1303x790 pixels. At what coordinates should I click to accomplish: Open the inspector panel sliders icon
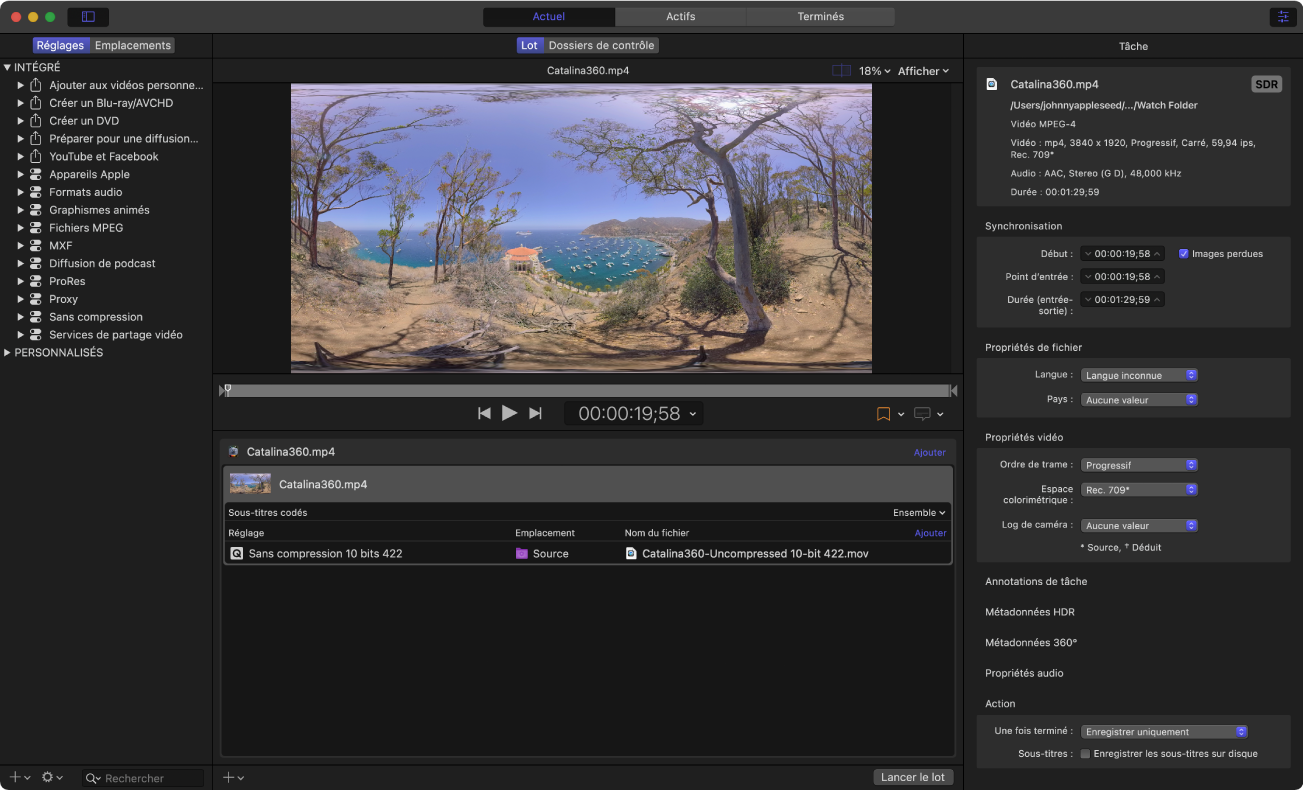point(1281,17)
